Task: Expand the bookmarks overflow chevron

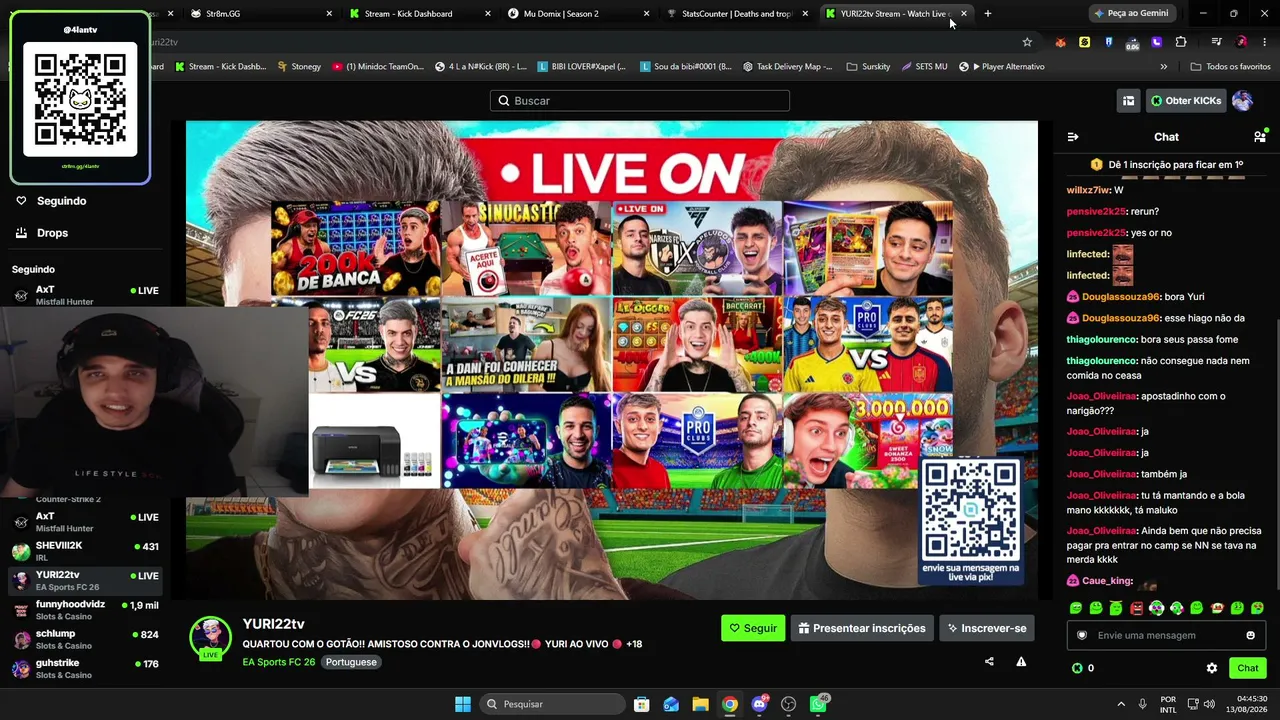Action: click(1163, 67)
